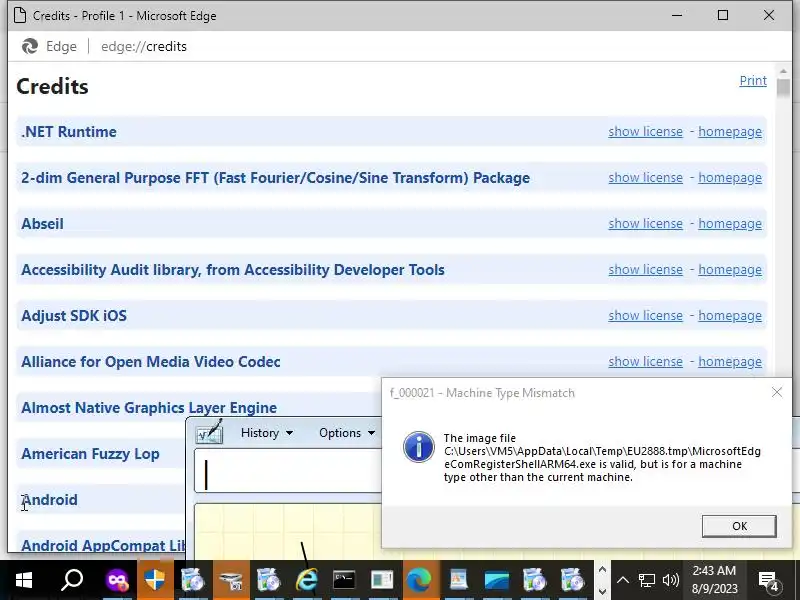Click "Accessibility Audit library" entry title
800x600 pixels.
[x=233, y=269]
